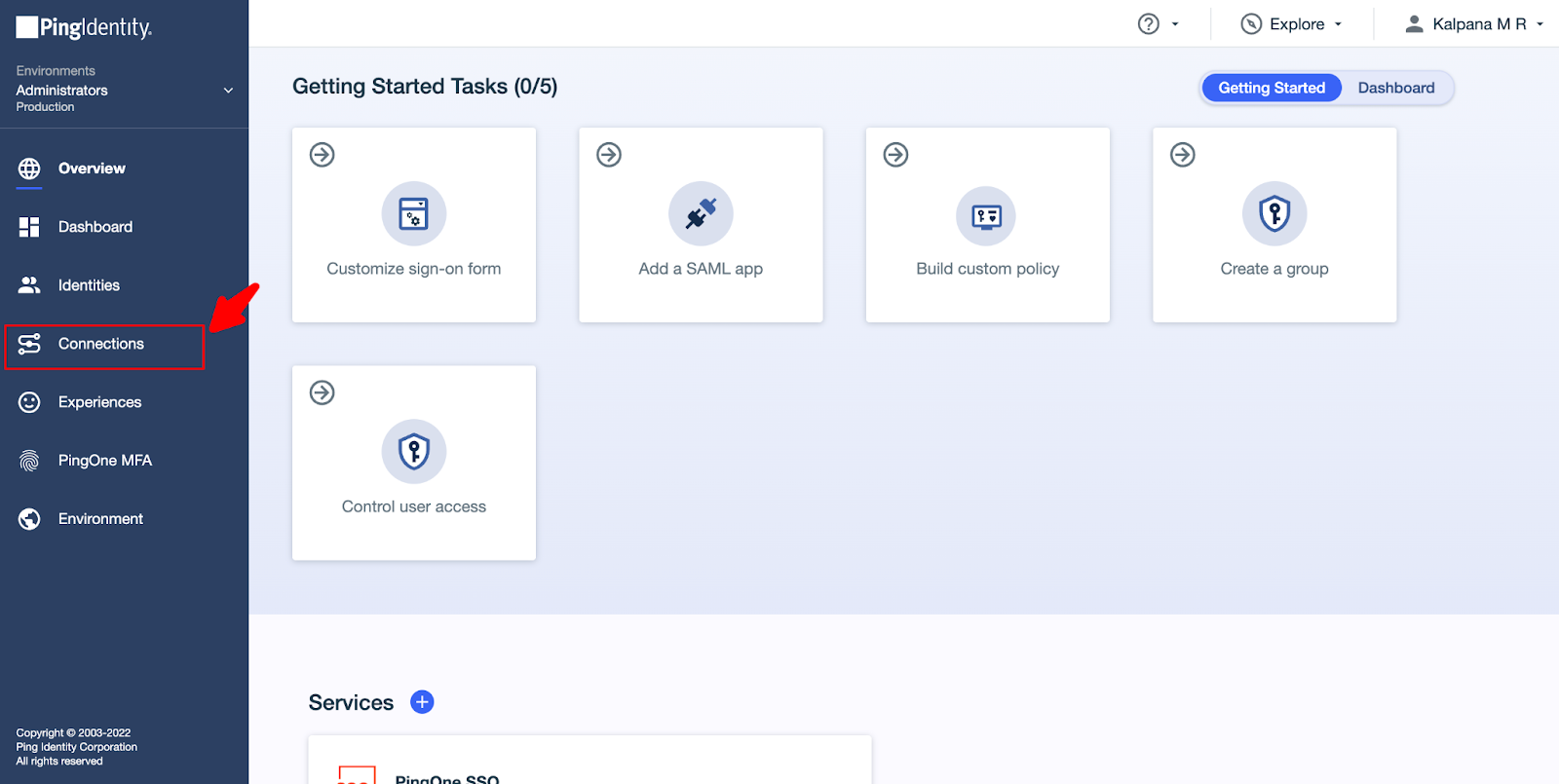Expand the Explore dropdown menu
Image resolution: width=1559 pixels, height=784 pixels.
point(1292,24)
